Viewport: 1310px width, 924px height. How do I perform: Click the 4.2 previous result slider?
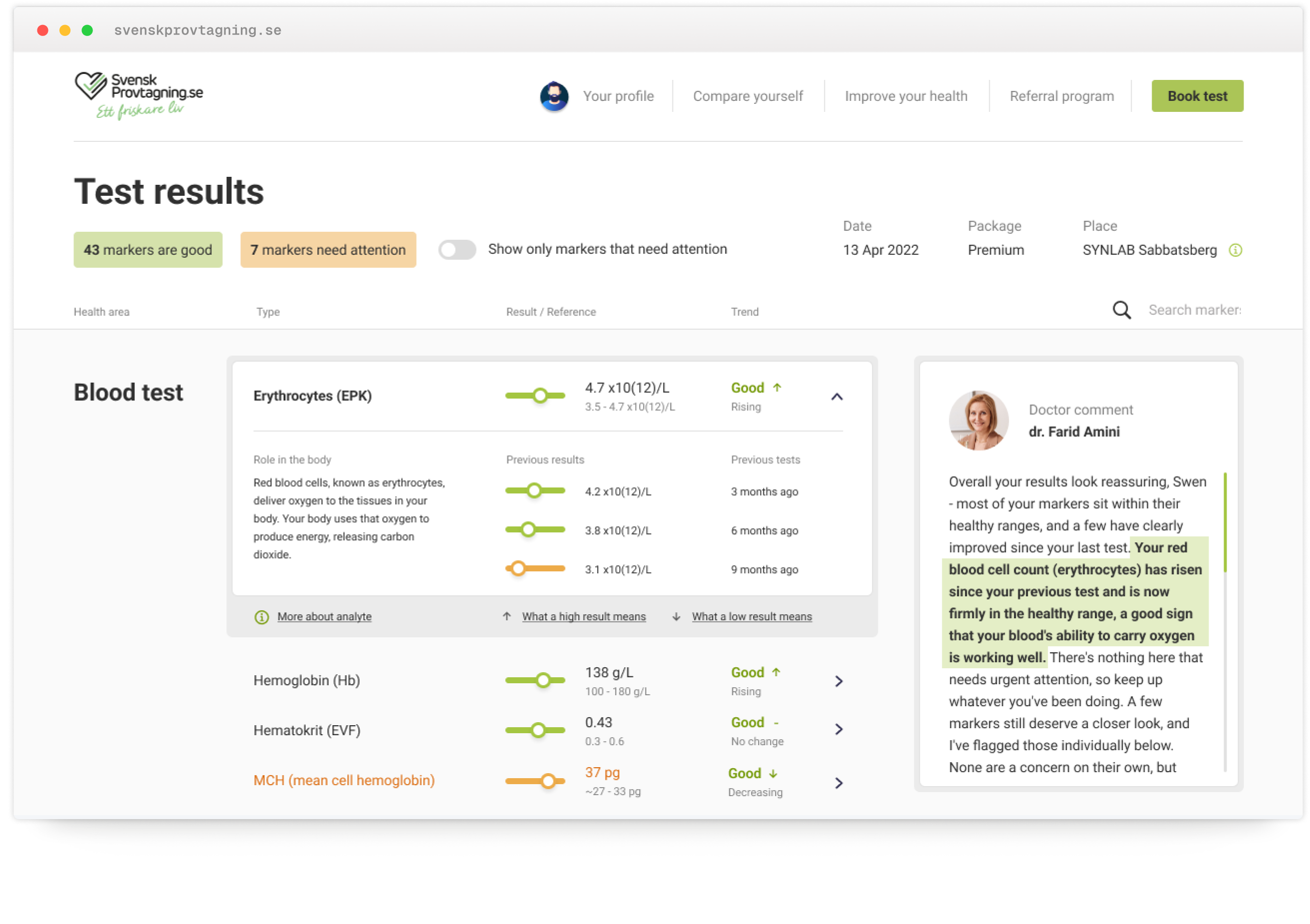535,491
